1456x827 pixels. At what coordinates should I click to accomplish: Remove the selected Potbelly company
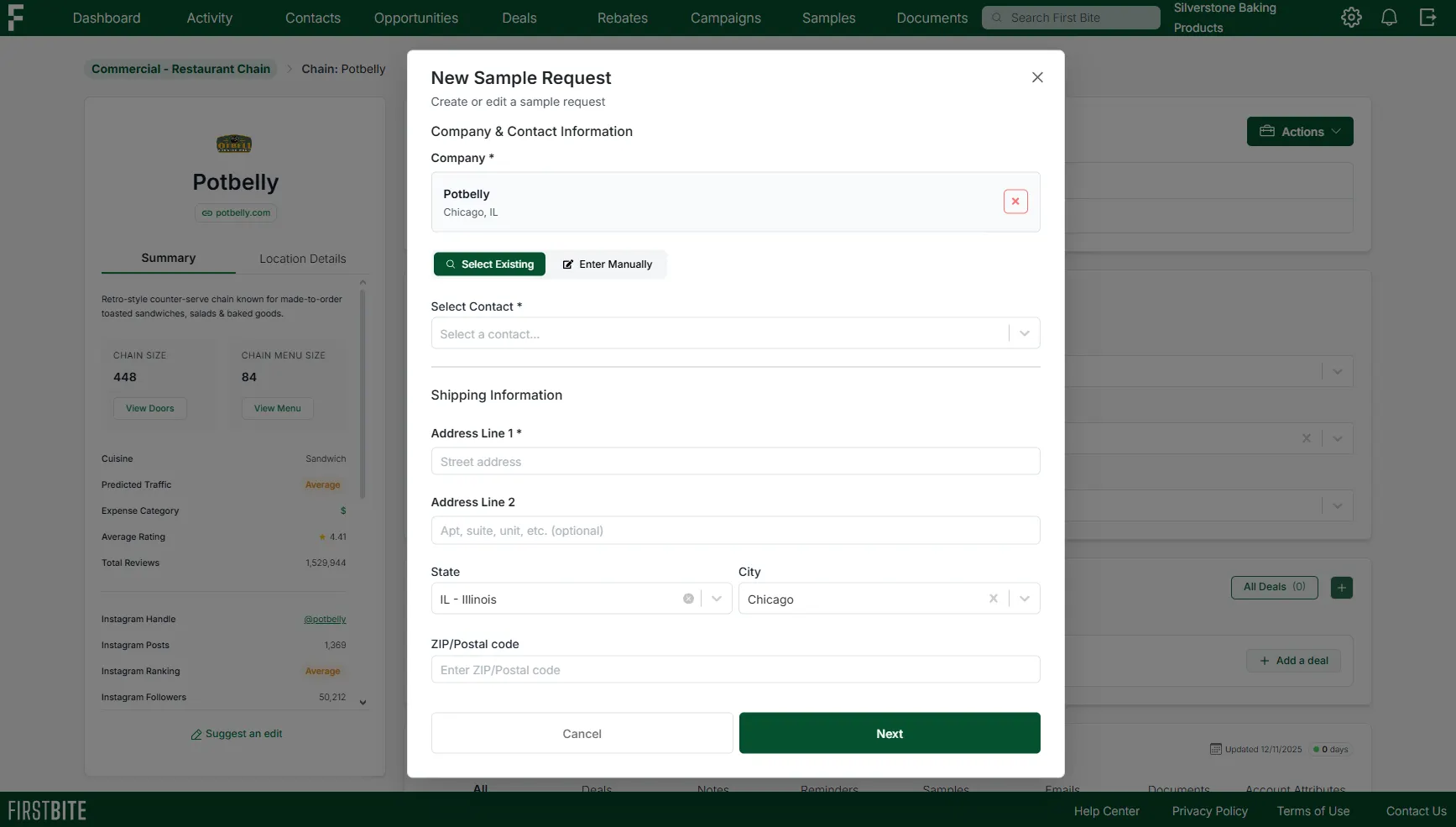pyautogui.click(x=1015, y=202)
